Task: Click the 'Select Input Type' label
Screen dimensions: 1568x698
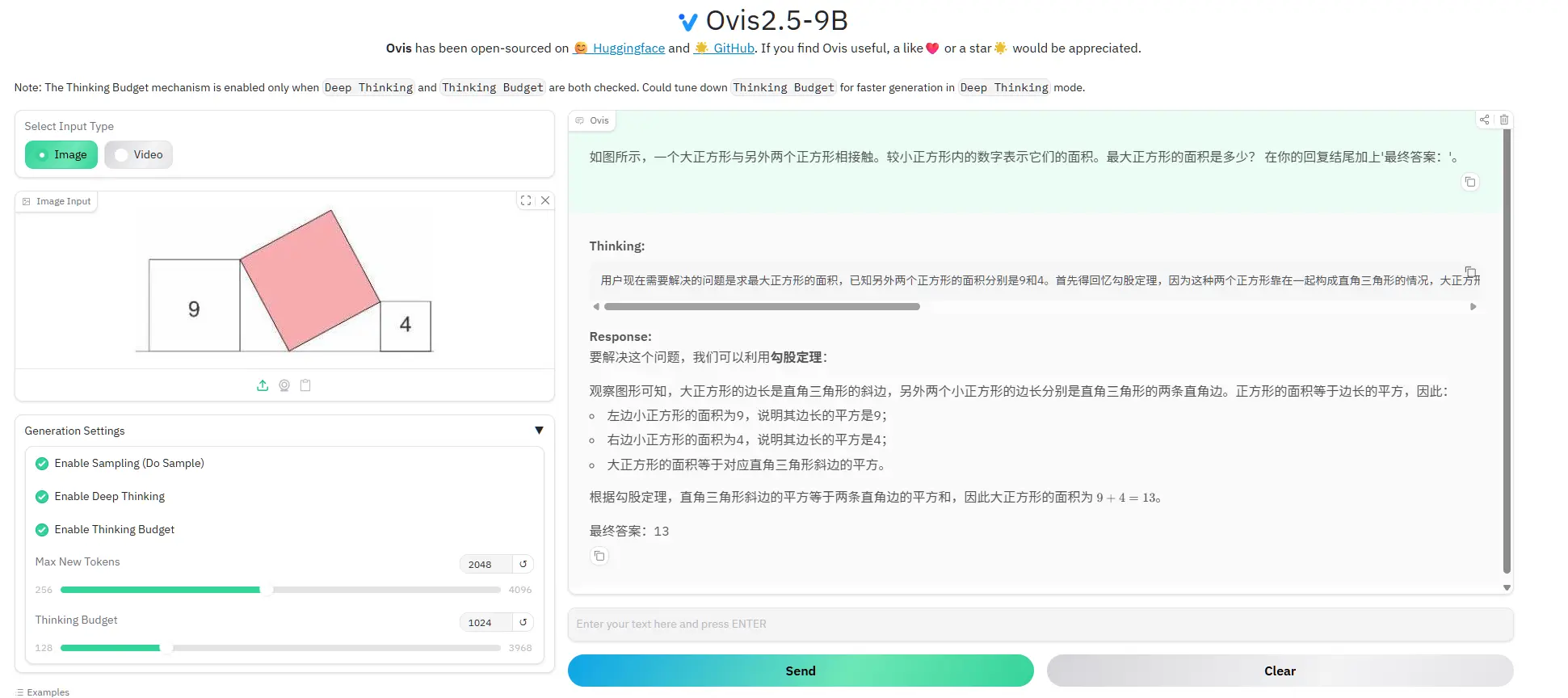Action: tap(69, 127)
